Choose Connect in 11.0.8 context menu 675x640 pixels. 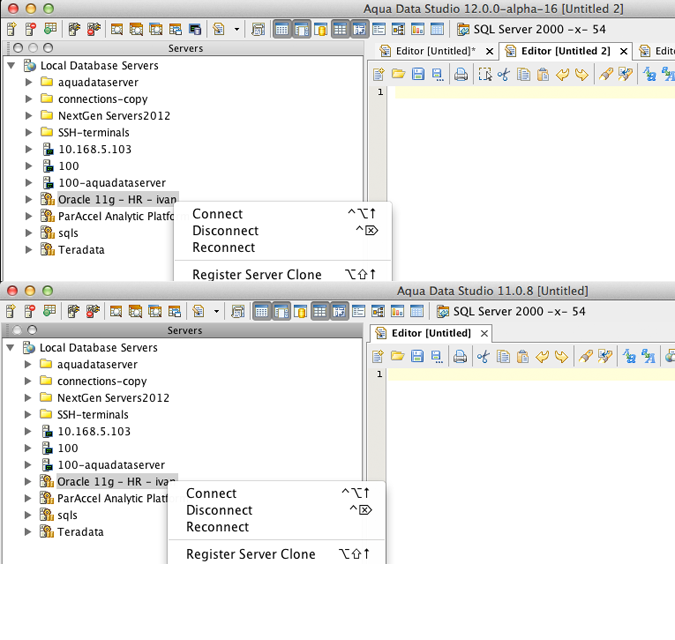point(277,493)
